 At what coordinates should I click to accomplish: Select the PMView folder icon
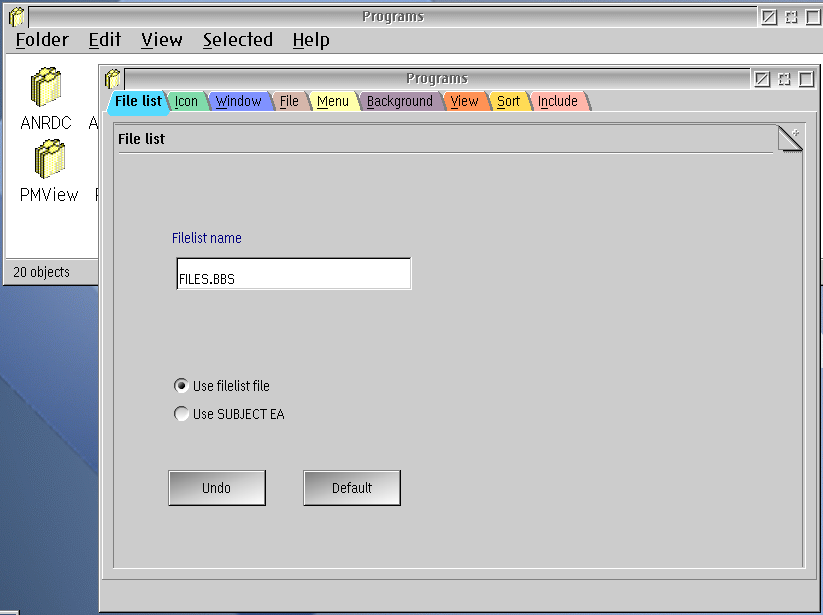(49, 159)
